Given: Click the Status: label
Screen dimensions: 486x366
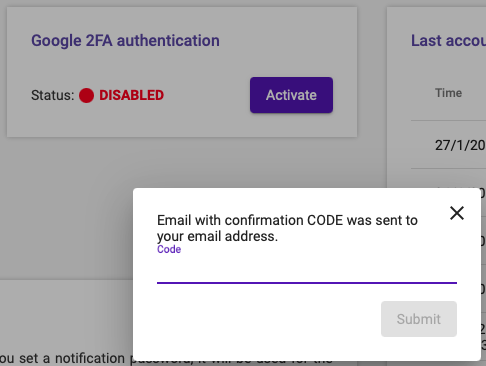Looking at the screenshot, I should coord(53,95).
